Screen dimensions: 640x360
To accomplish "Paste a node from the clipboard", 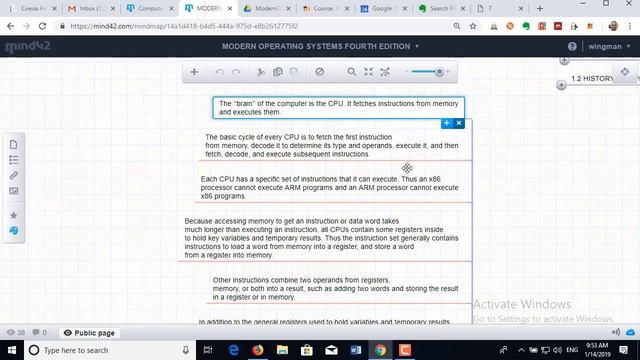I will (294, 72).
